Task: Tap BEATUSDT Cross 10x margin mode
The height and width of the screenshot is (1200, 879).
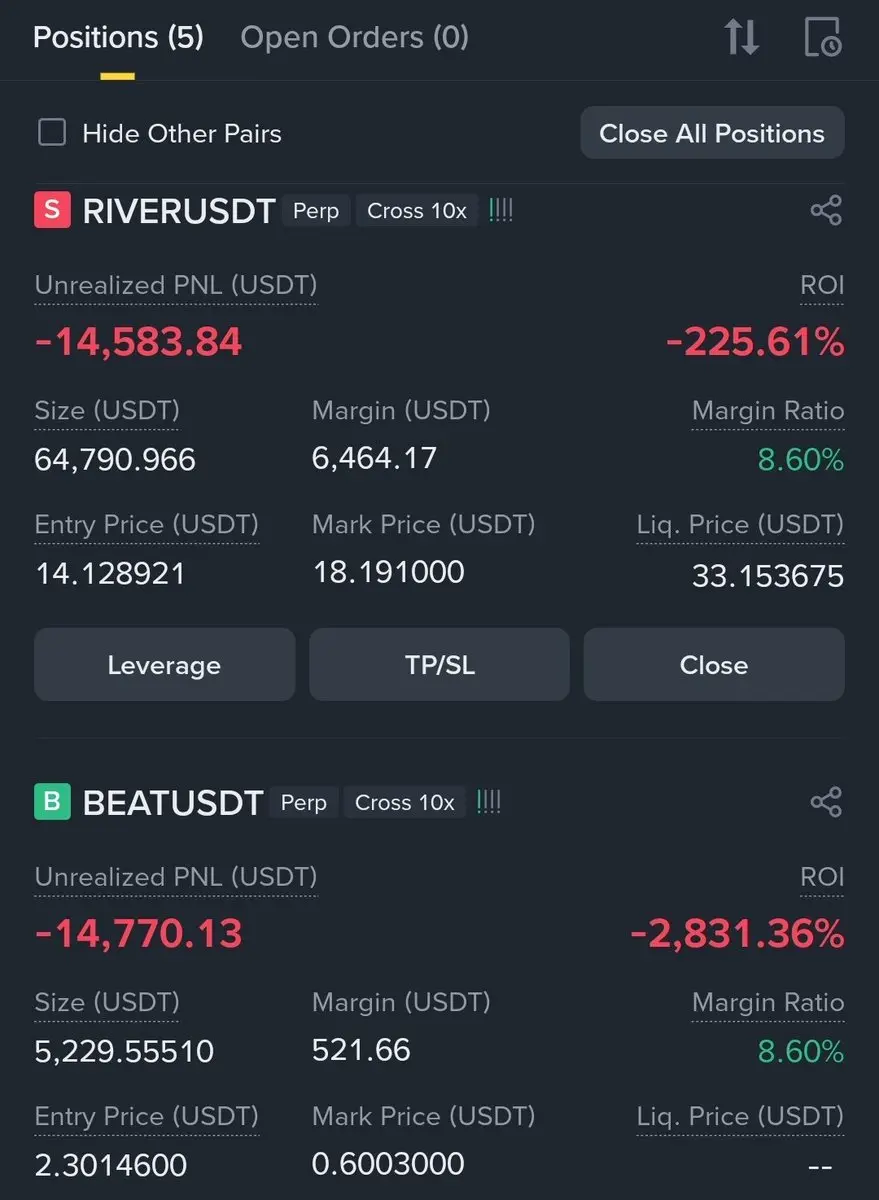Action: coord(405,802)
